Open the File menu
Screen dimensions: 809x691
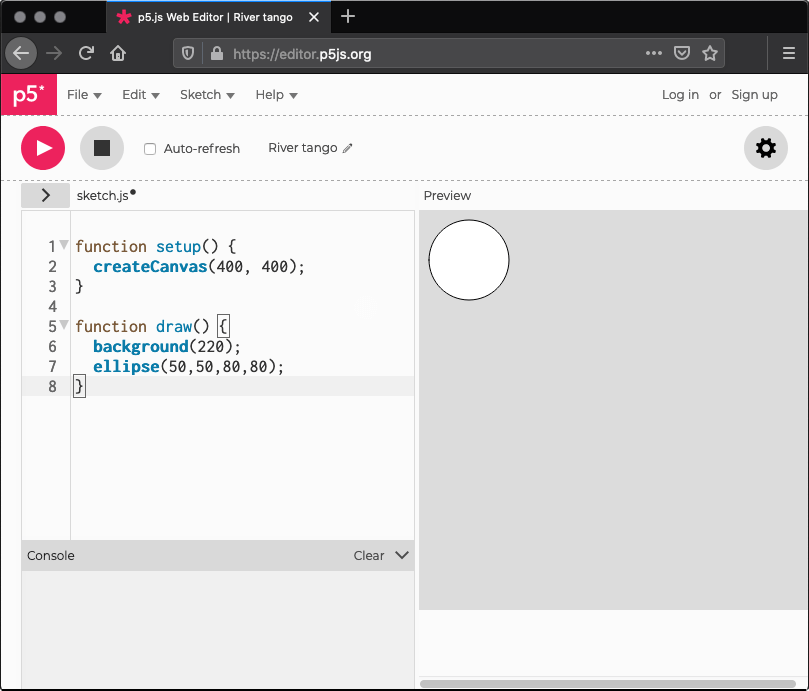pos(84,95)
